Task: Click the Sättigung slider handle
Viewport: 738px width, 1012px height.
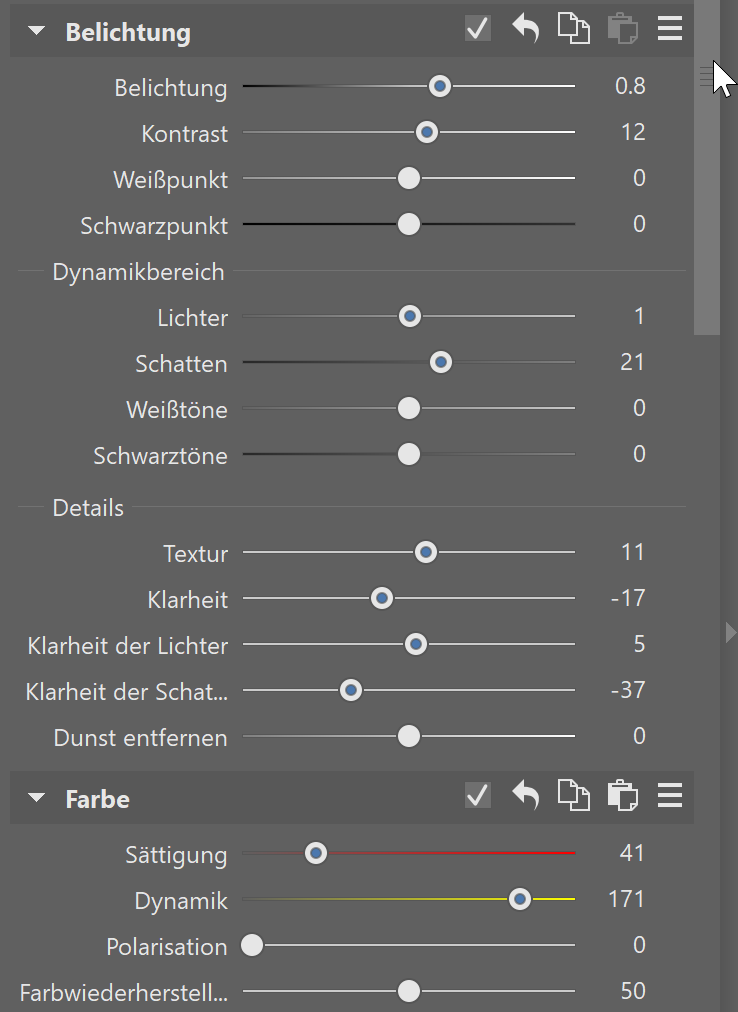Action: (x=316, y=853)
